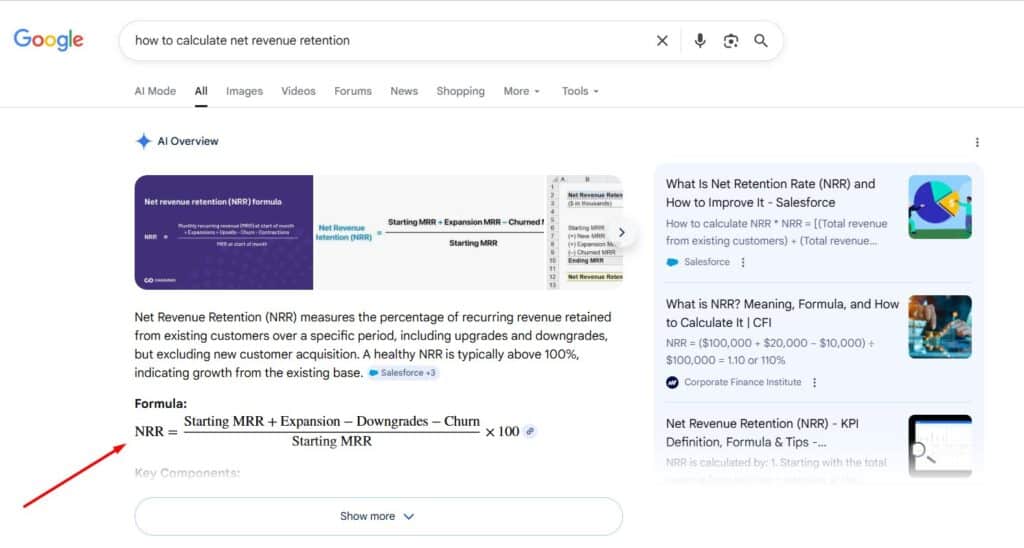The width and height of the screenshot is (1024, 548).
Task: Click the Key Components: heading
Action: (187, 473)
